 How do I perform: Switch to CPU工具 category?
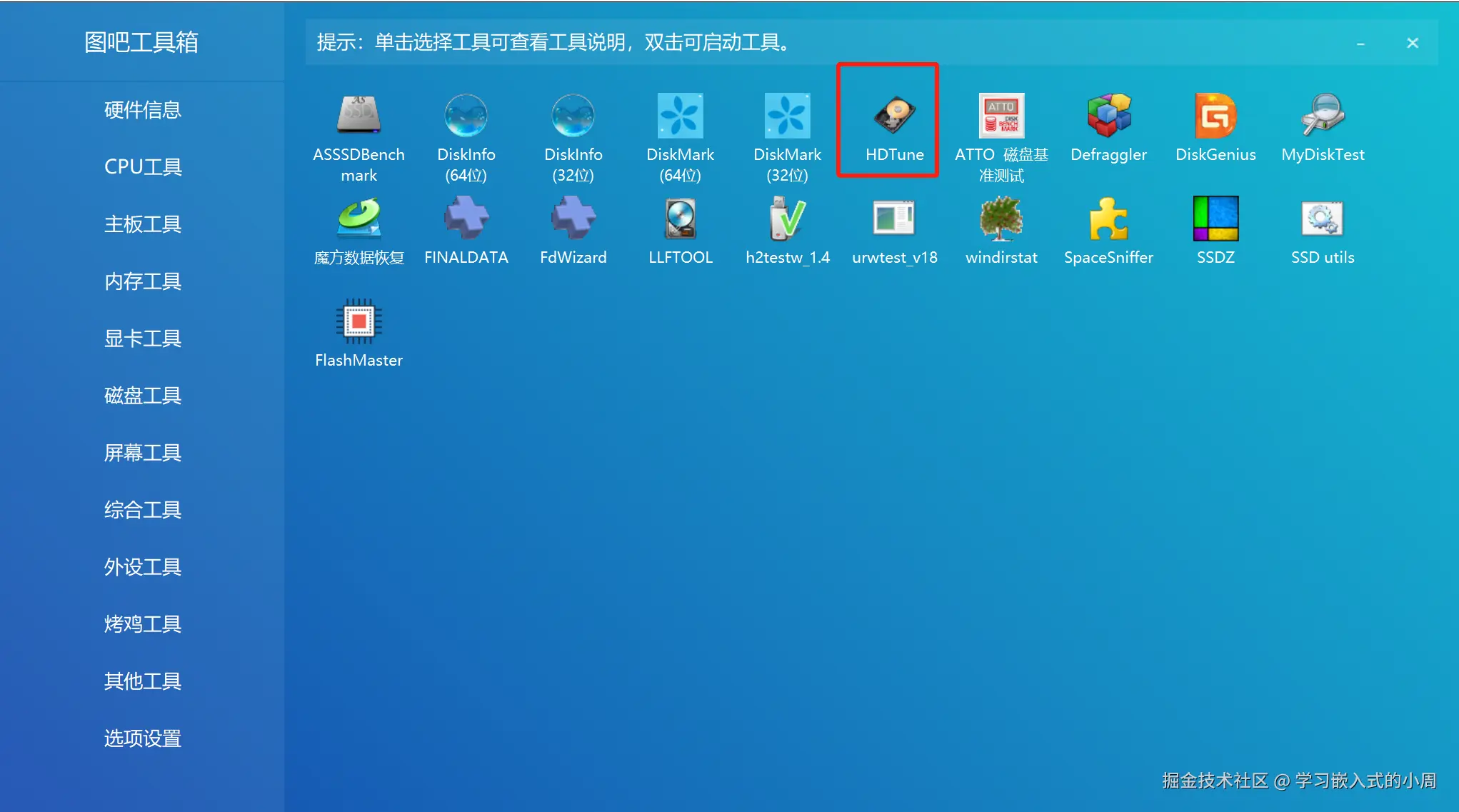[x=142, y=167]
